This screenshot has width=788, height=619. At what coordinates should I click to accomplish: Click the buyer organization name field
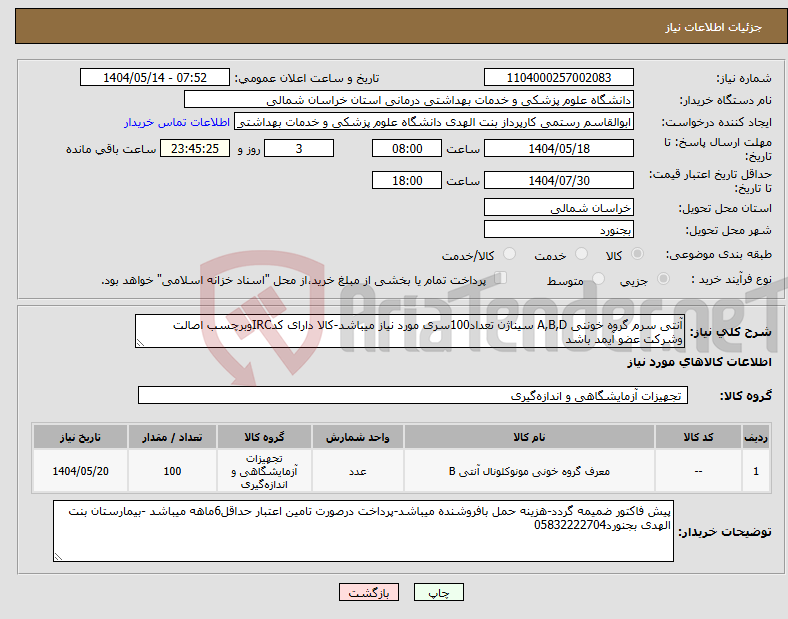[409, 99]
